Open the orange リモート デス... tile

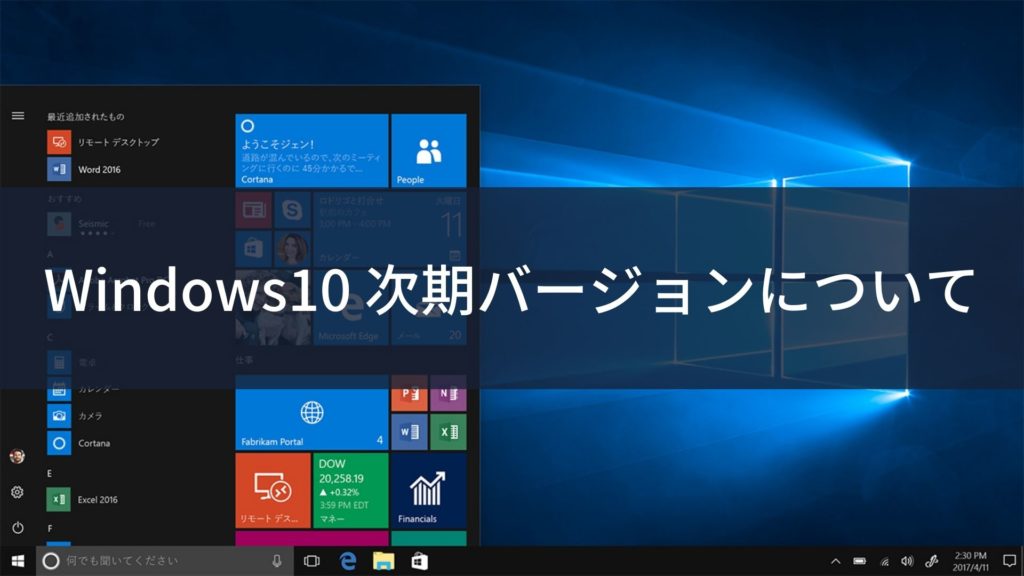tap(273, 490)
